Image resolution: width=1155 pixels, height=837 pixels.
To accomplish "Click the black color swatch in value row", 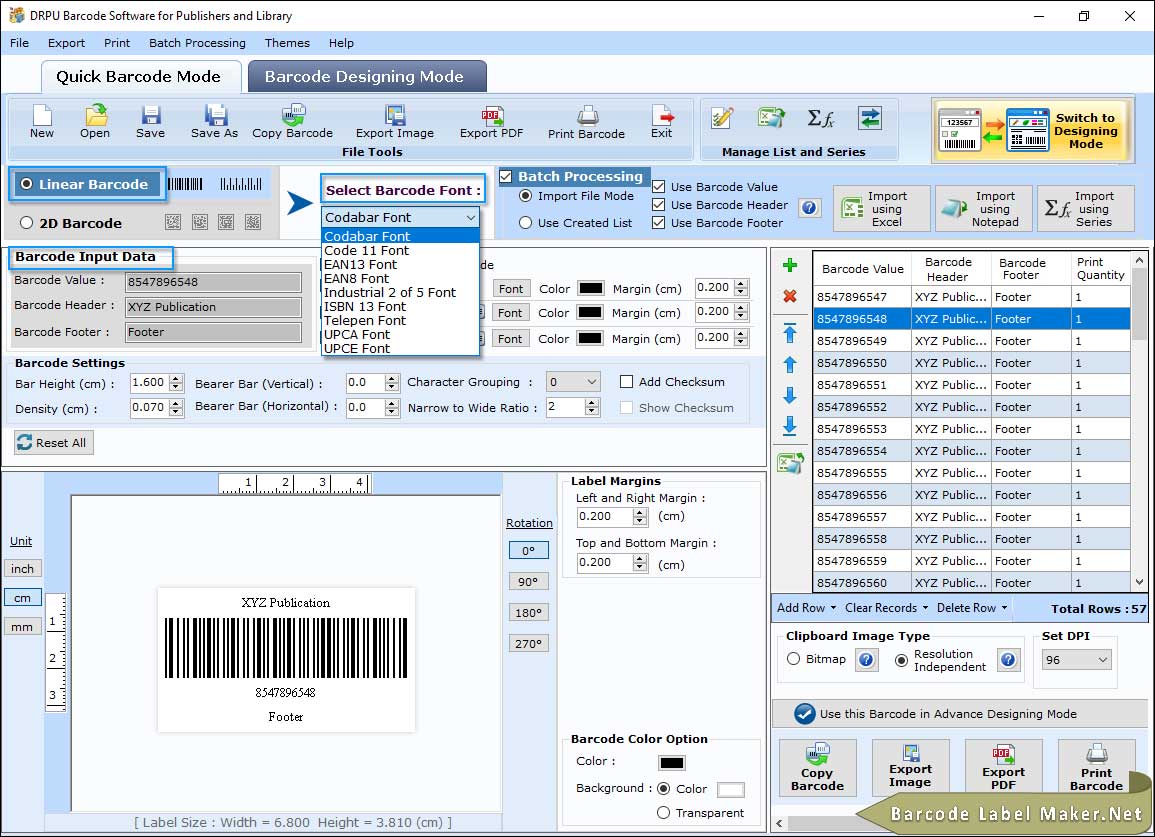I will (591, 288).
